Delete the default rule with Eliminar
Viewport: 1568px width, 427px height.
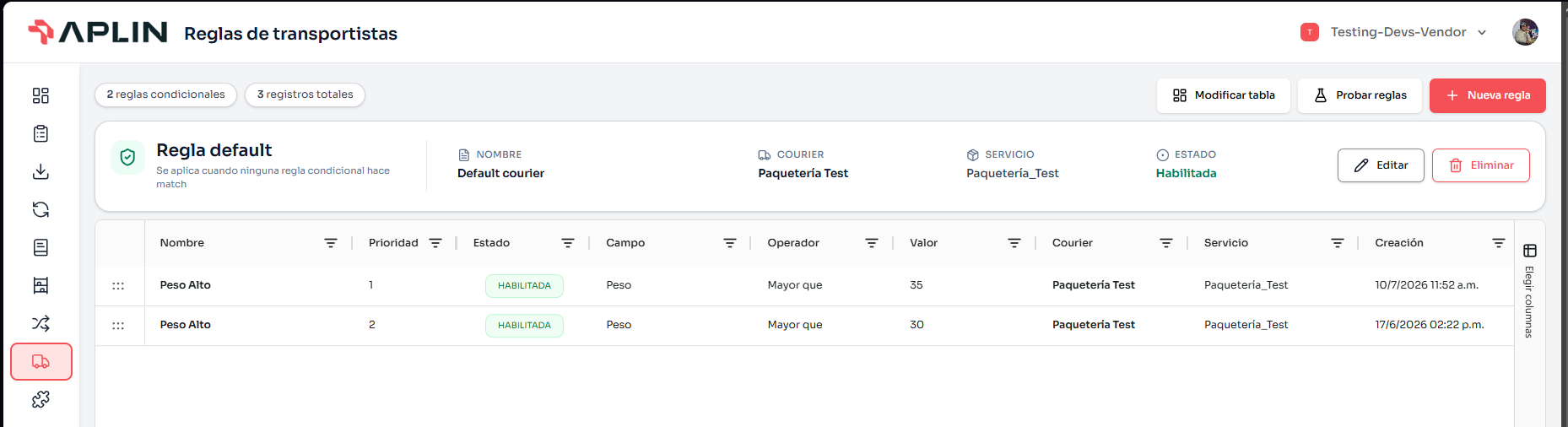[x=1480, y=165]
